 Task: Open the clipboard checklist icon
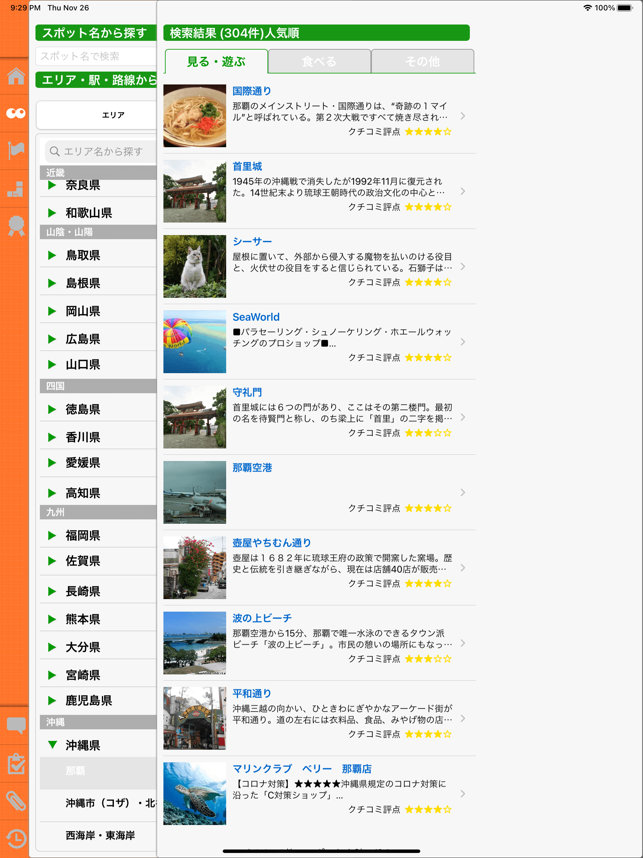[x=16, y=763]
